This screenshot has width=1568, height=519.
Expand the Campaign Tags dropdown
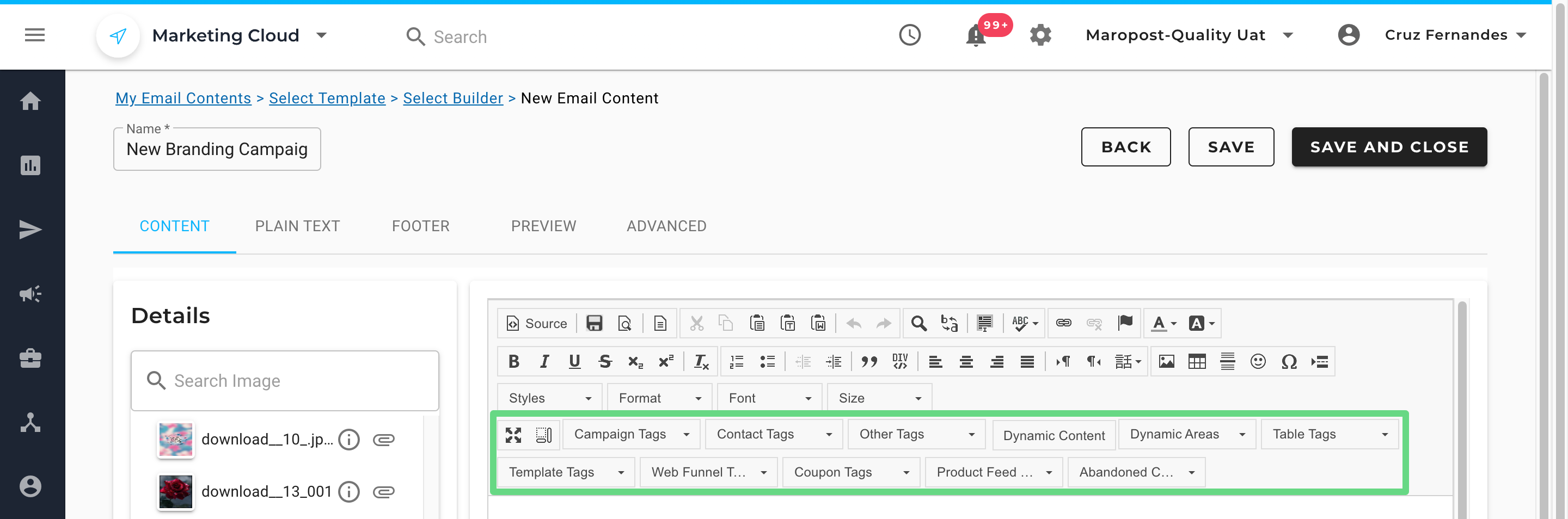631,435
